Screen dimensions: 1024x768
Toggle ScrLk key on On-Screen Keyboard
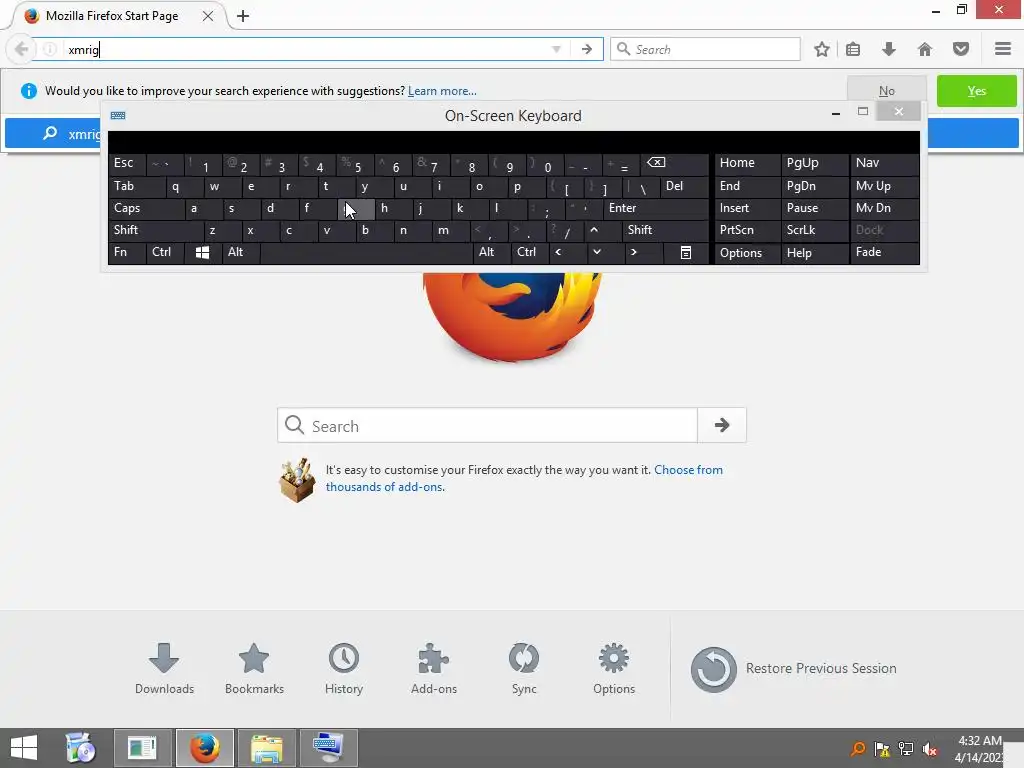[814, 230]
